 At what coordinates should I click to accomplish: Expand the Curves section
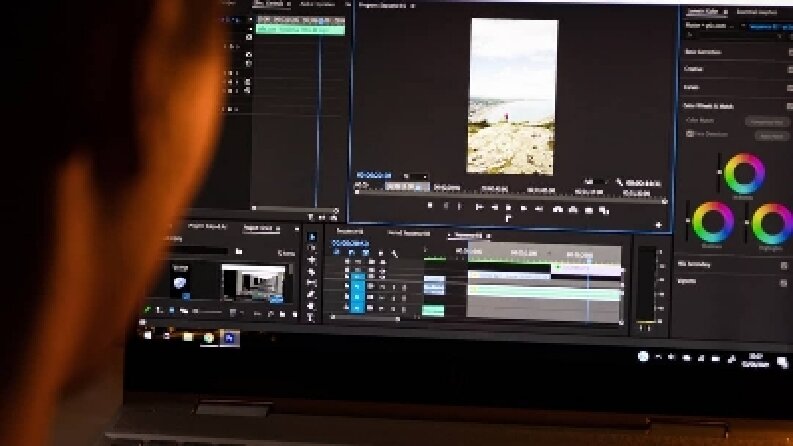[x=691, y=87]
